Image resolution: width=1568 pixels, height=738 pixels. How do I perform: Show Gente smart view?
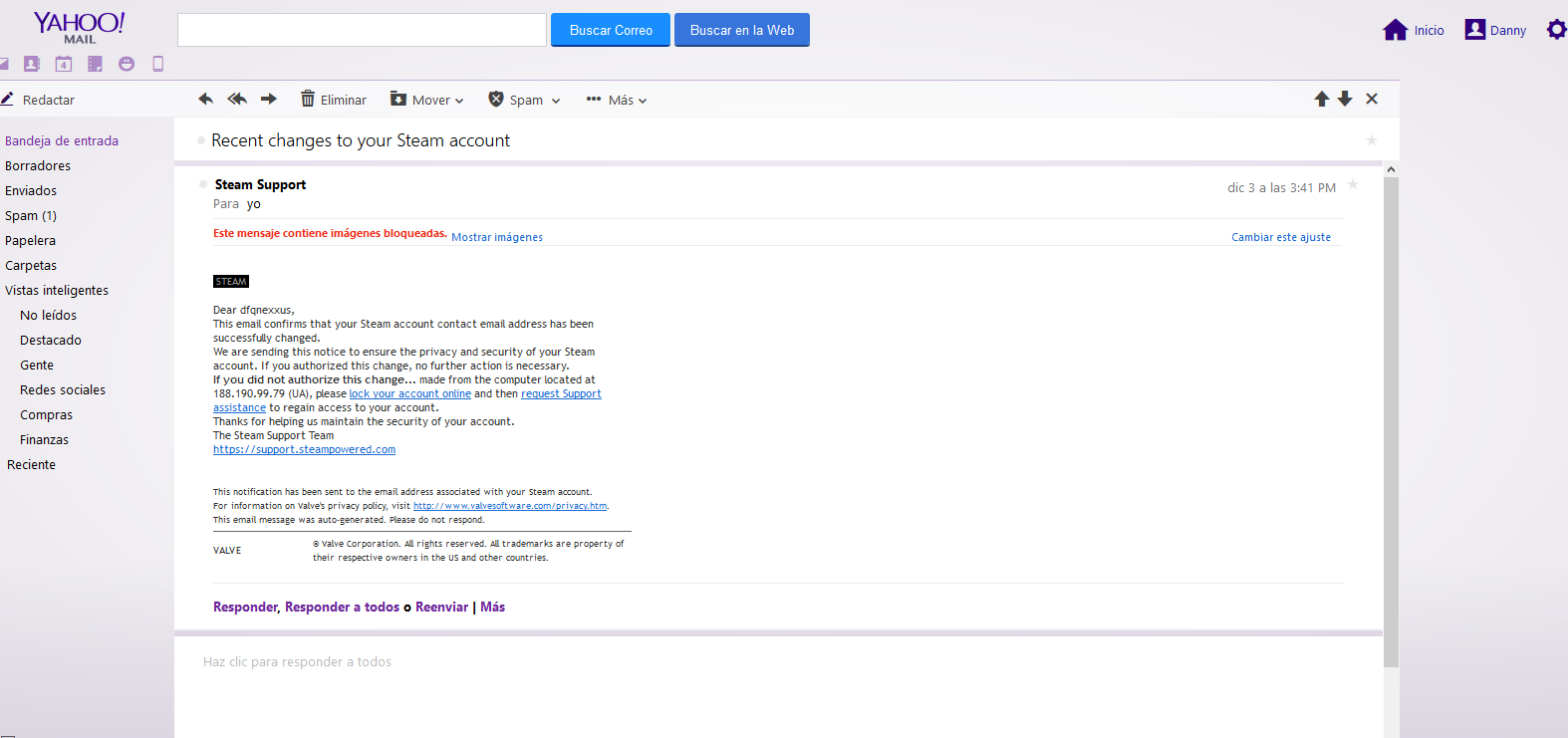(x=37, y=365)
